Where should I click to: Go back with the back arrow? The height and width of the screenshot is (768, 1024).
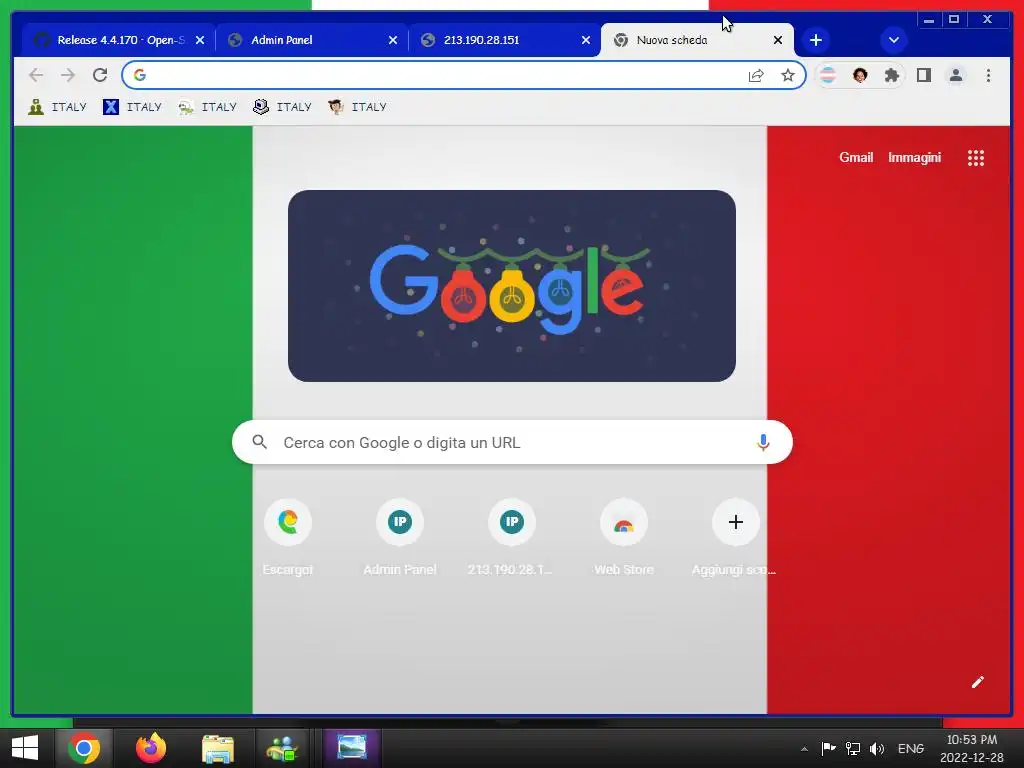coord(36,75)
